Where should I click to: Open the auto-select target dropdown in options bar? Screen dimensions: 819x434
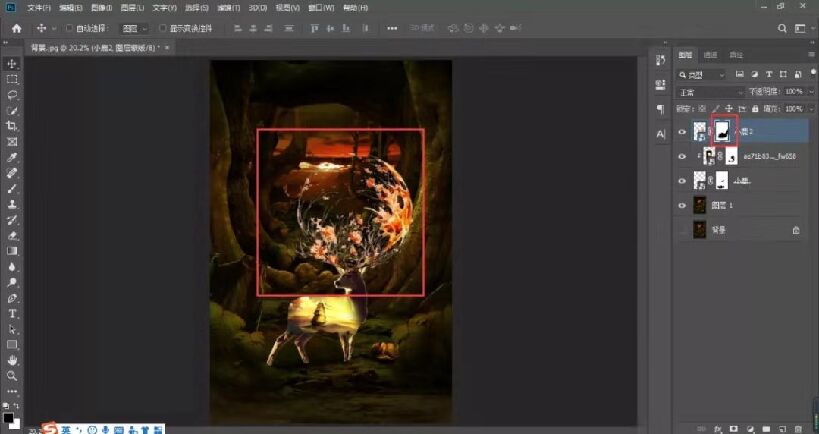(x=135, y=29)
